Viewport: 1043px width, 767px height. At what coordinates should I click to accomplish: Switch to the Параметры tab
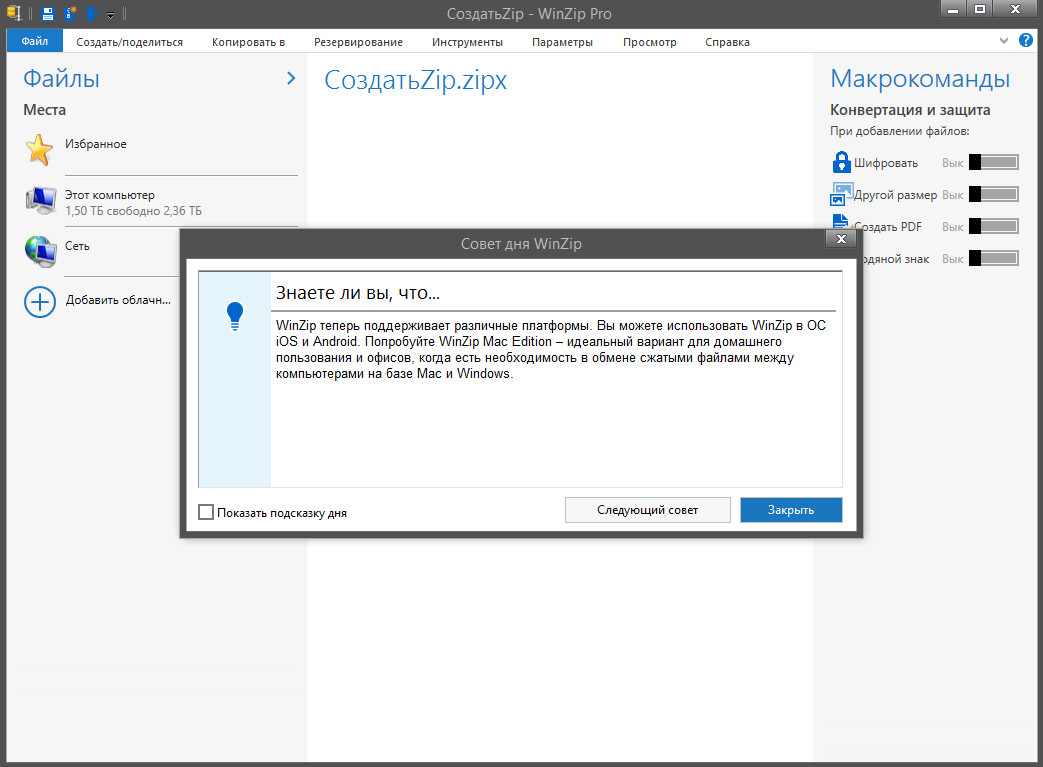(562, 42)
